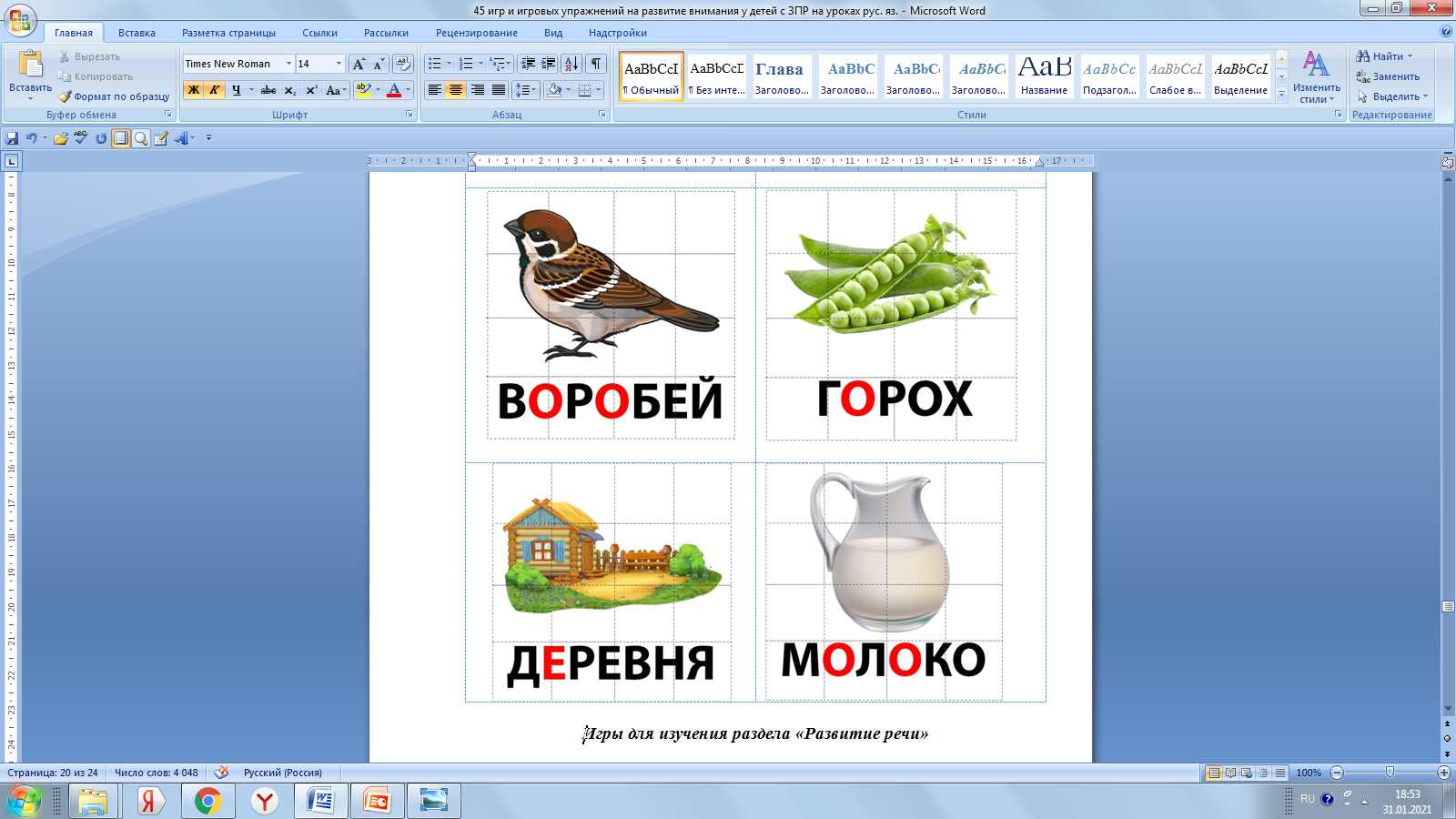The height and width of the screenshot is (819, 1456).
Task: Align text right
Action: point(478,90)
